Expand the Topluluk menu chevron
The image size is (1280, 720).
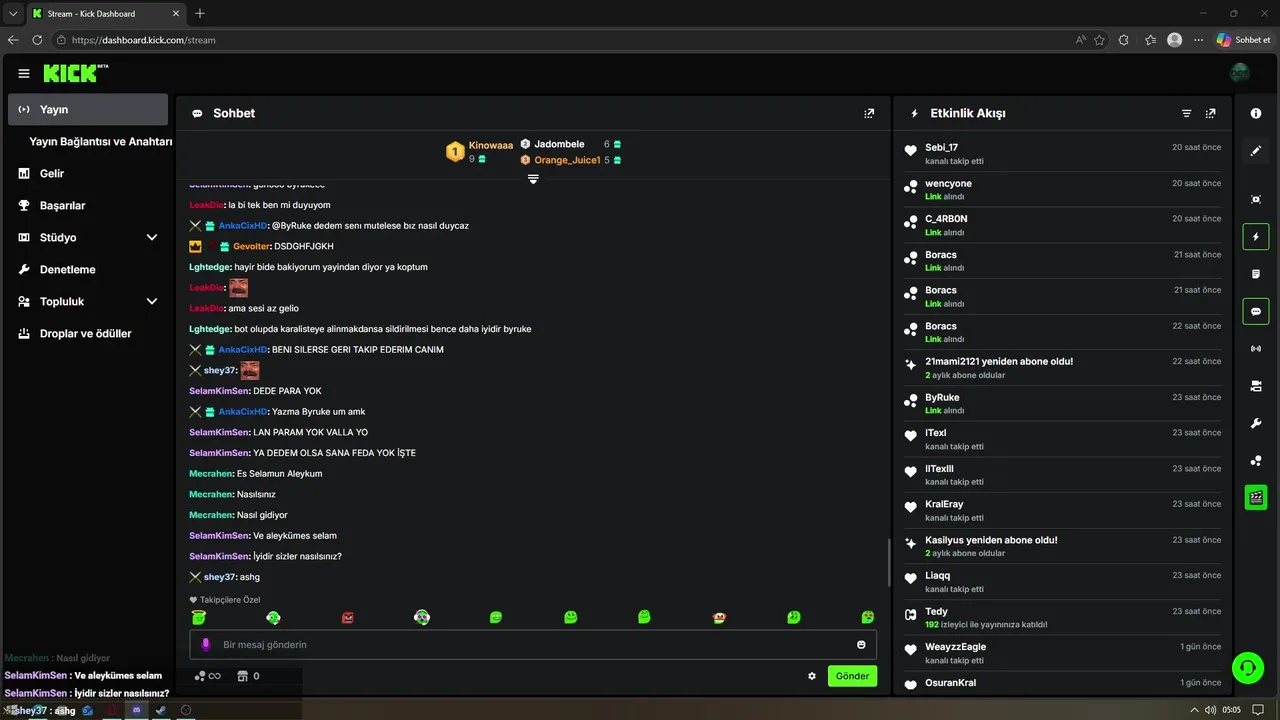pyautogui.click(x=152, y=301)
